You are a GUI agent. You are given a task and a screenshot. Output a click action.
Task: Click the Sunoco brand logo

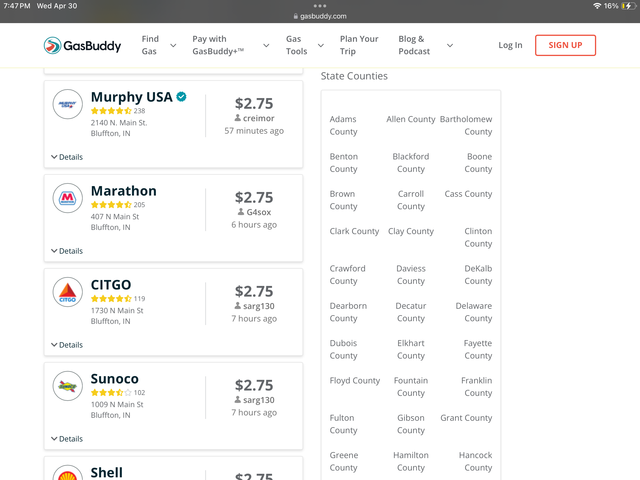point(68,386)
